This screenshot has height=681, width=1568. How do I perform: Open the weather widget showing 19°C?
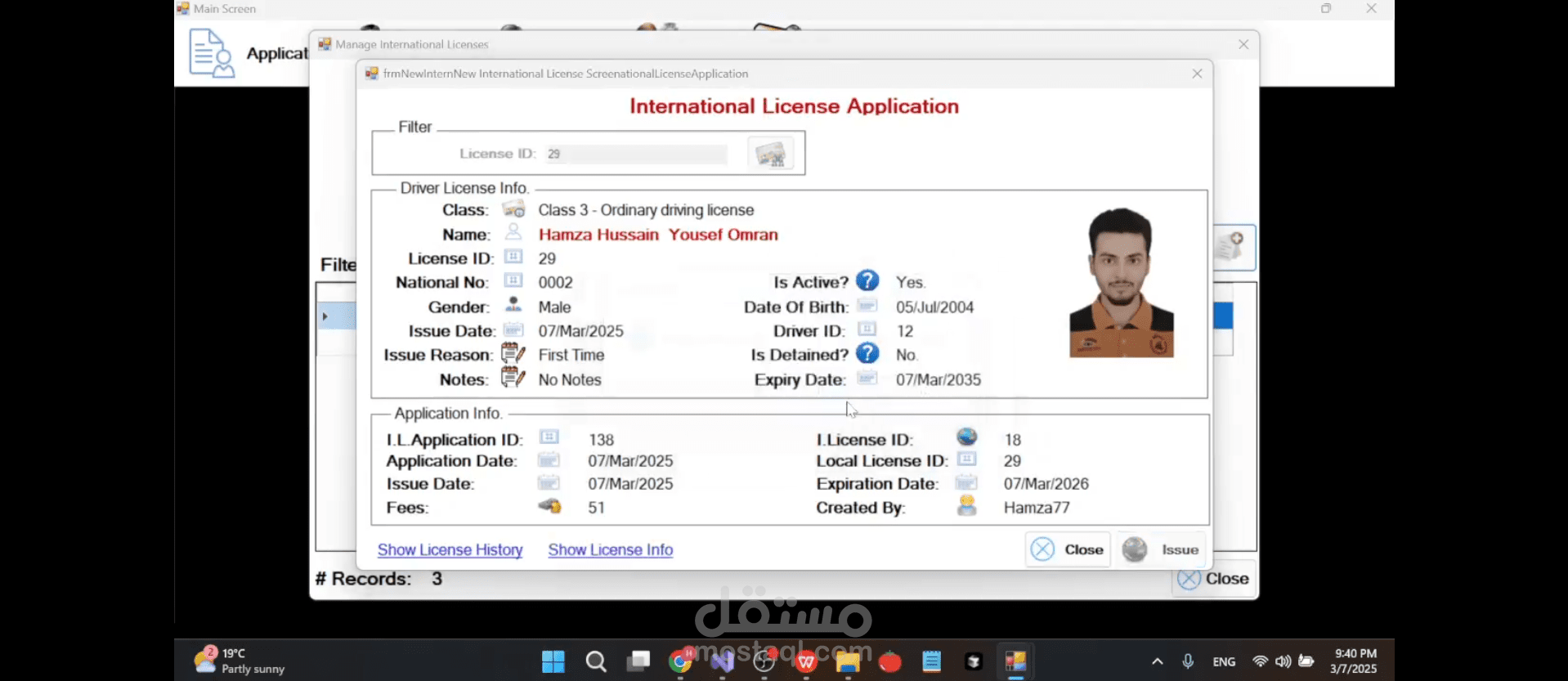(240, 661)
